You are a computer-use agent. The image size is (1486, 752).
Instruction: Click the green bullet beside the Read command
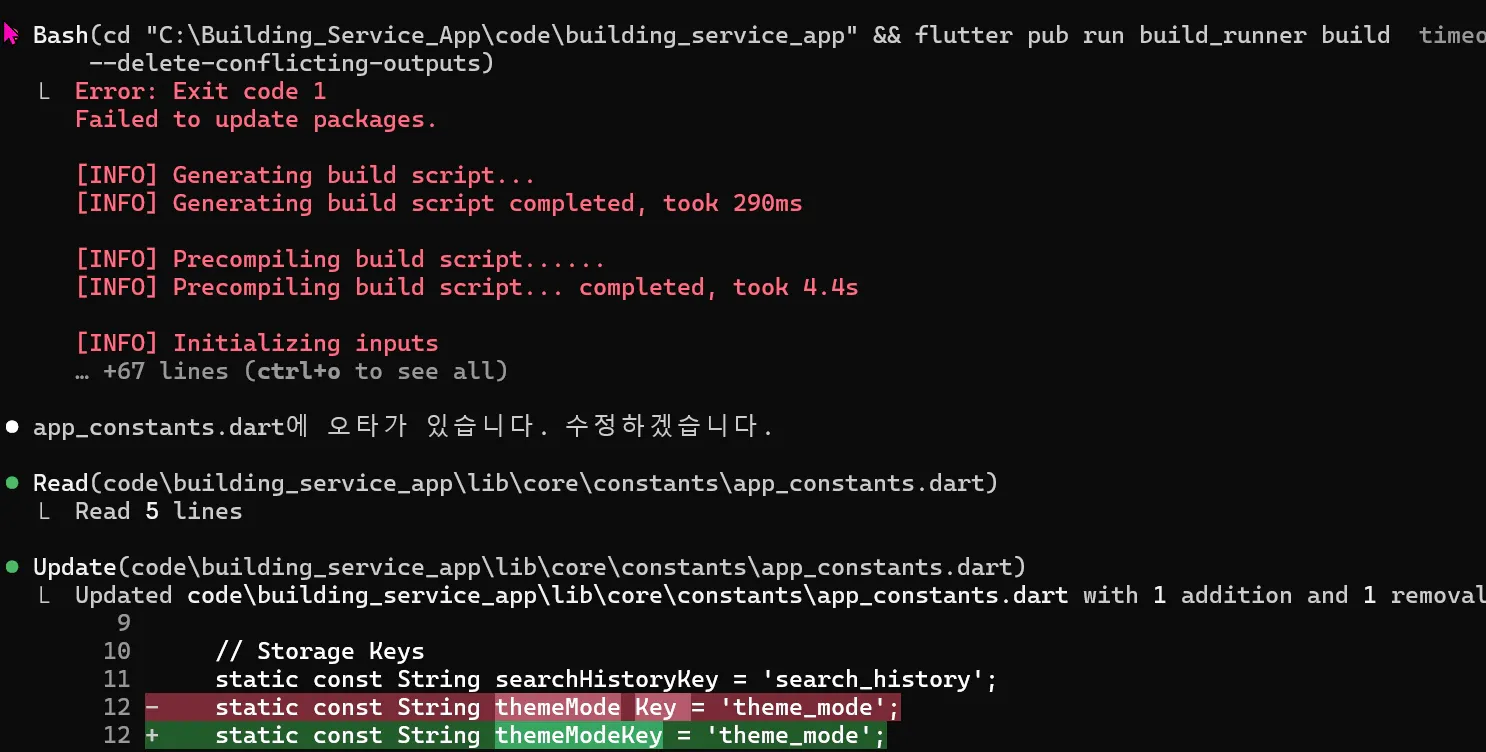click(x=12, y=483)
